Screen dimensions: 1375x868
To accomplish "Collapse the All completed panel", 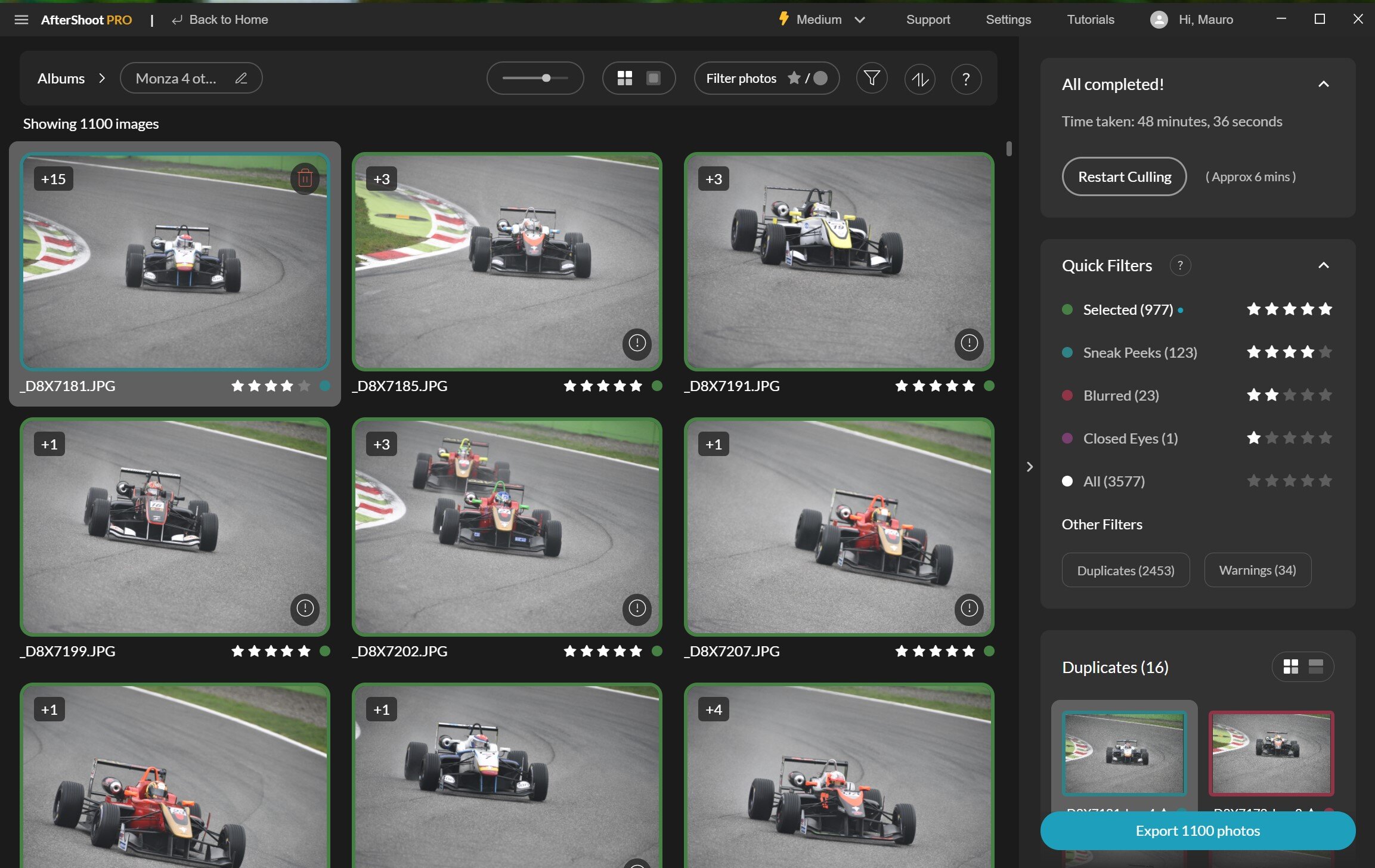I will [1323, 84].
